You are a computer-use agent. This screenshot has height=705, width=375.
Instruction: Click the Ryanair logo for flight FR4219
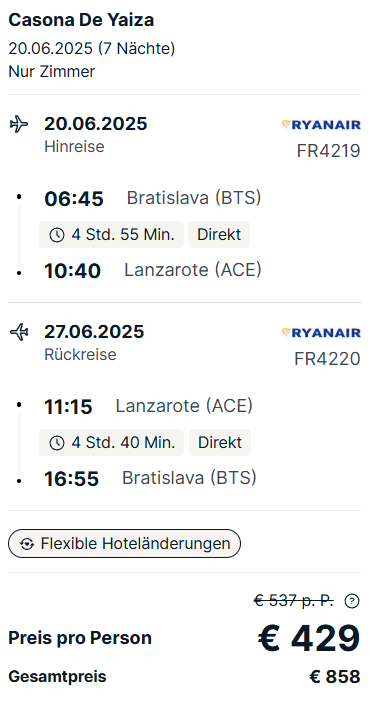tap(321, 125)
